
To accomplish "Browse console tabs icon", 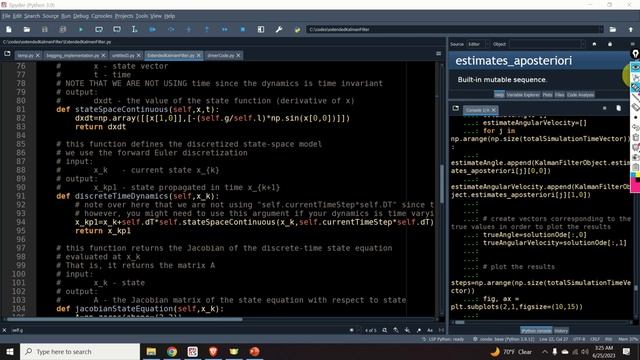I will pyautogui.click(x=456, y=109).
